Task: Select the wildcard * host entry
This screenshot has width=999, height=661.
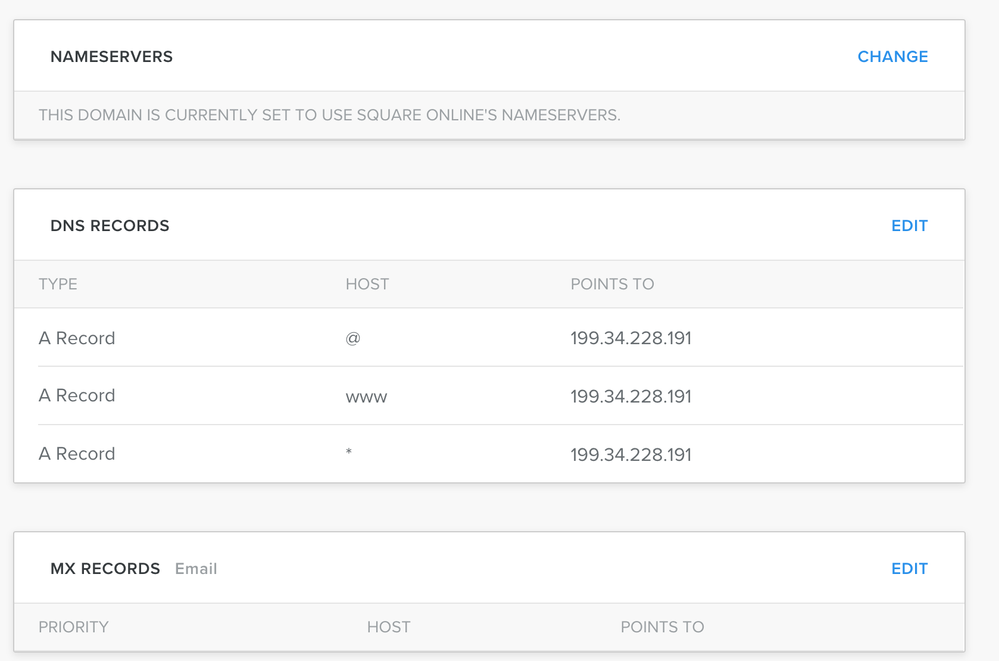Action: (349, 455)
